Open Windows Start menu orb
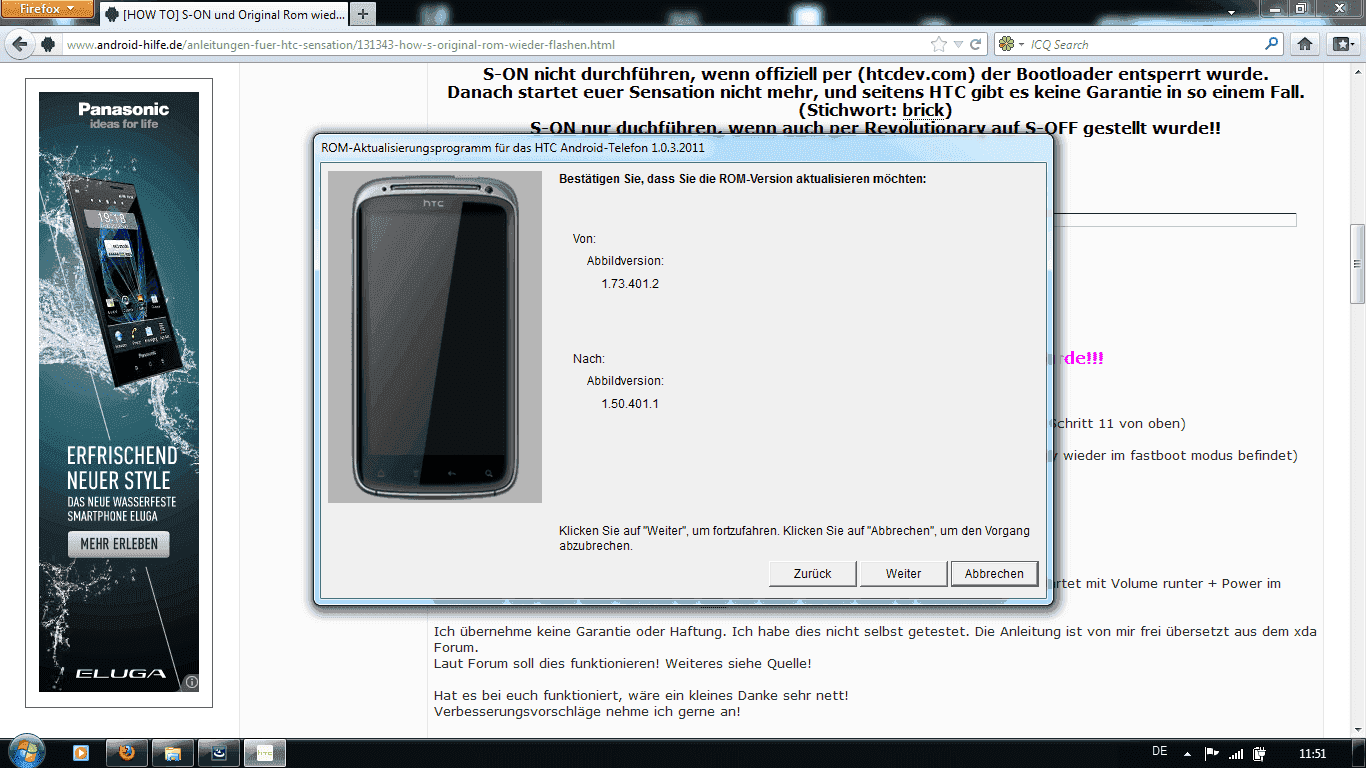1366x768 pixels. point(25,752)
